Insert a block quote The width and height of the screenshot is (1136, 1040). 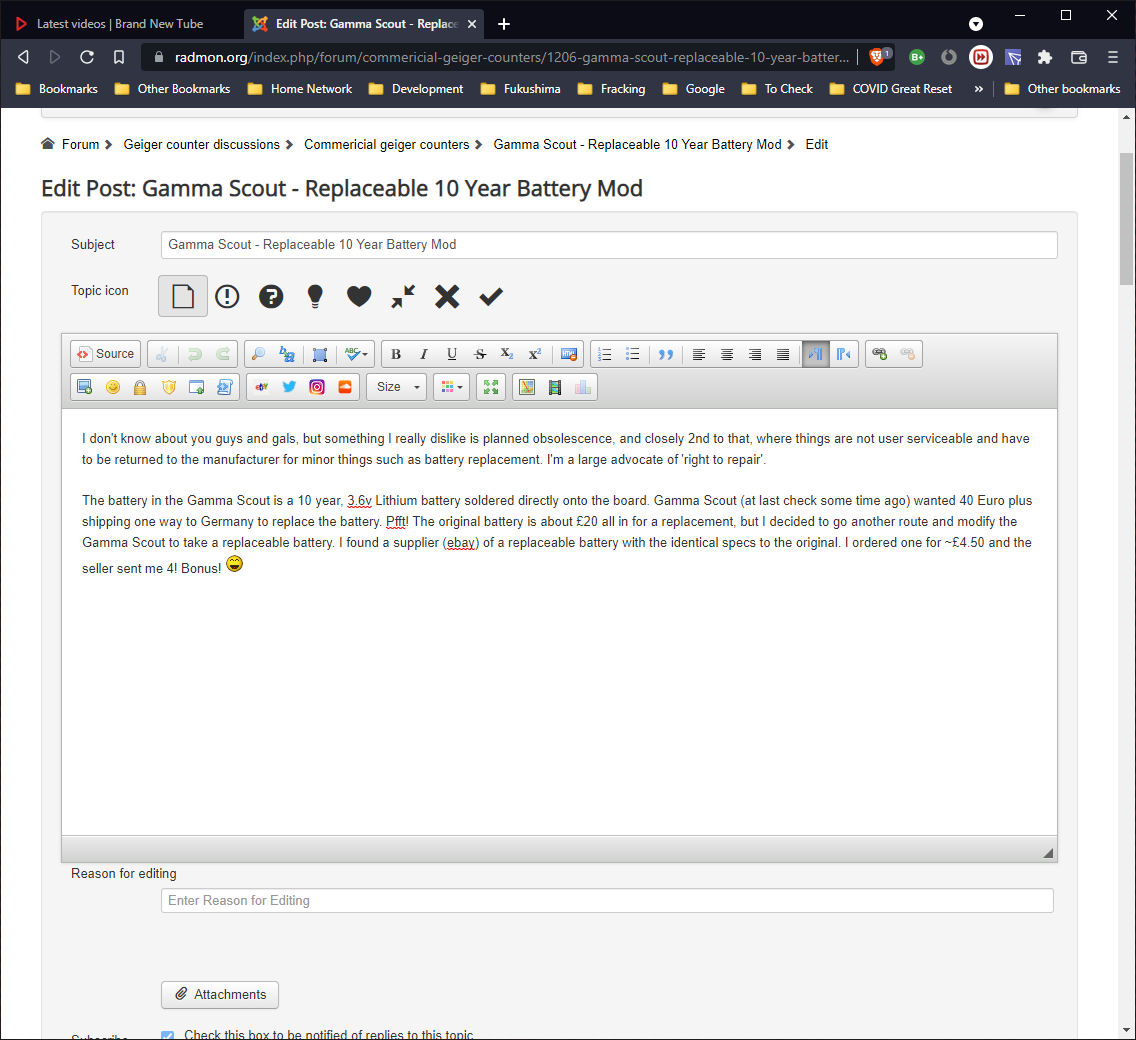click(666, 354)
